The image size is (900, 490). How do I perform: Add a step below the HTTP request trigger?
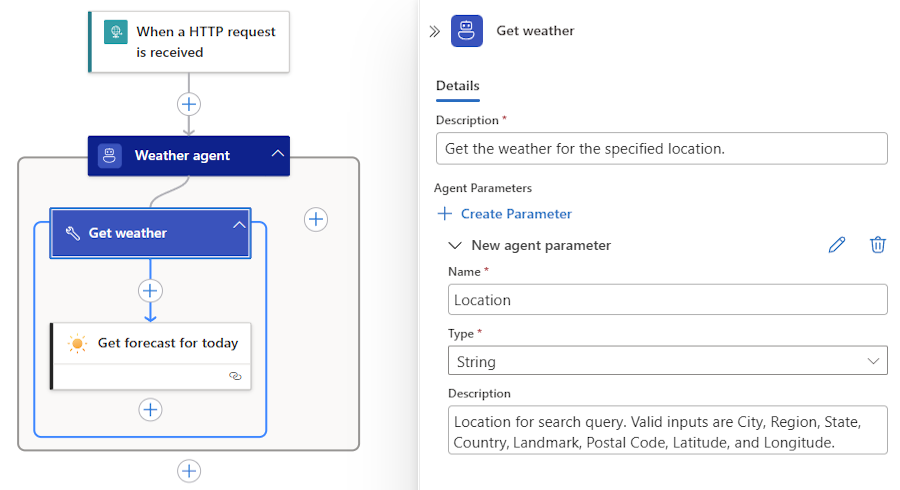point(189,104)
